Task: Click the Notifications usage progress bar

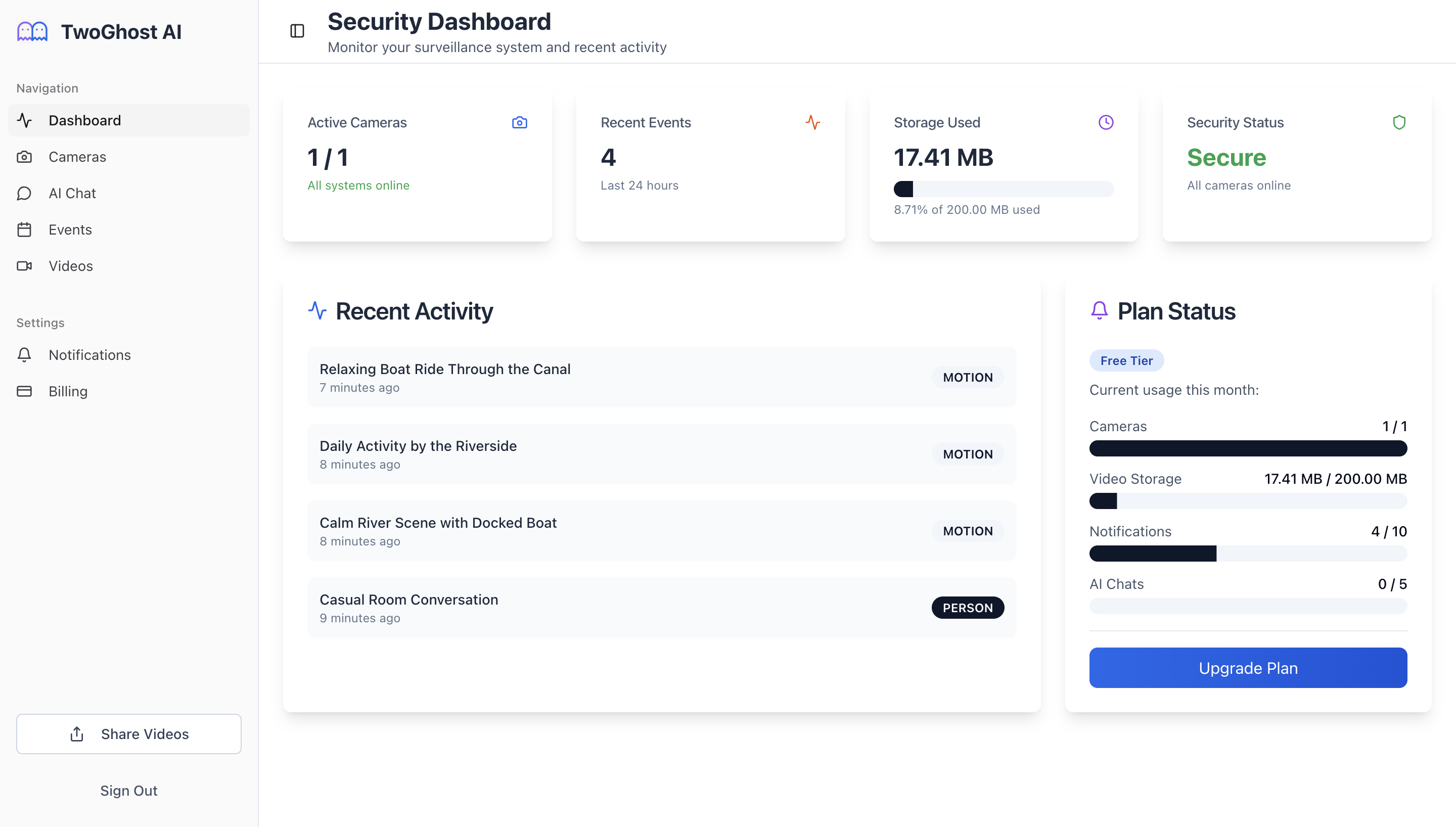Action: tap(1248, 554)
